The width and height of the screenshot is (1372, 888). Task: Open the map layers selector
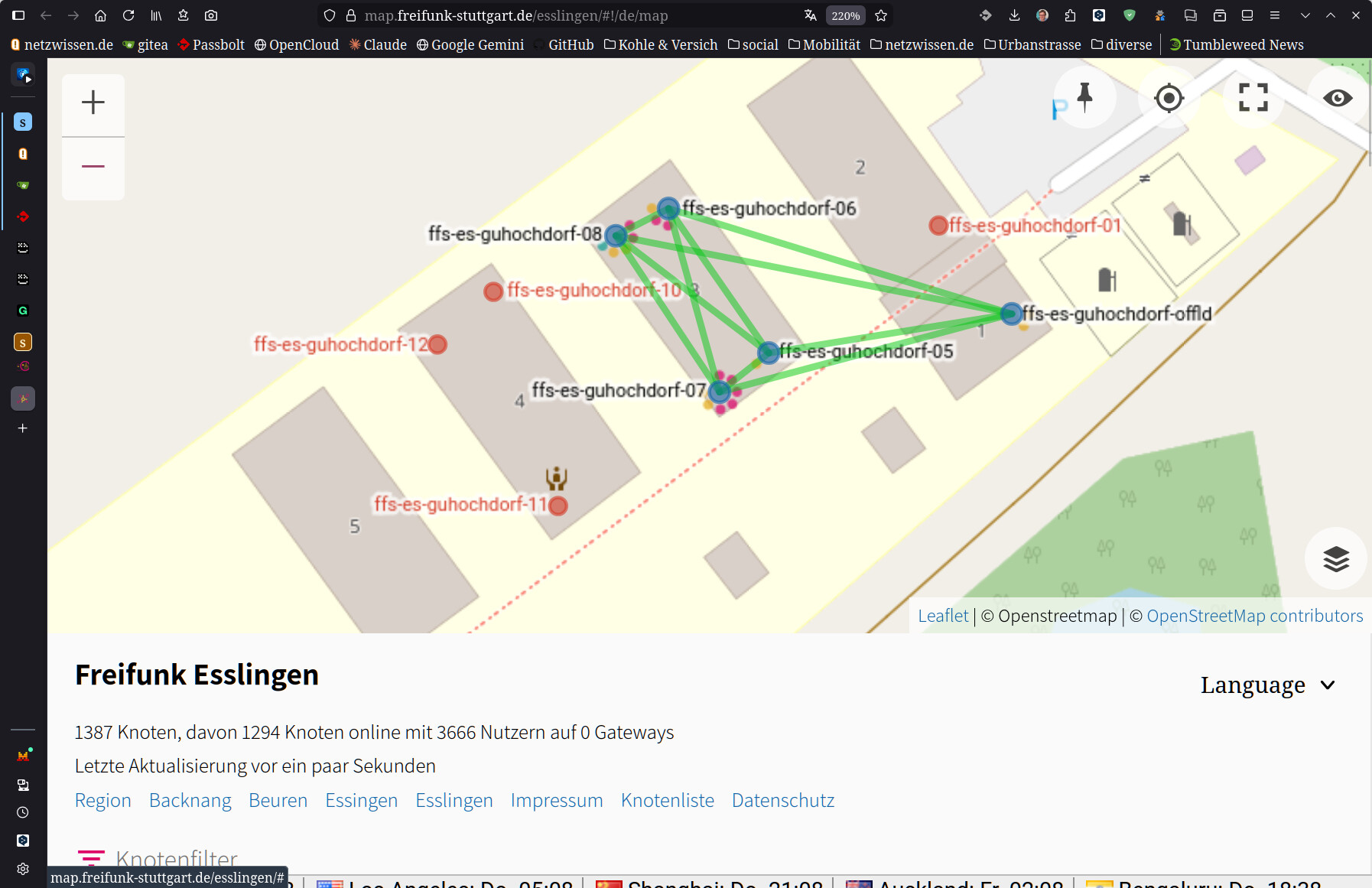[1335, 559]
